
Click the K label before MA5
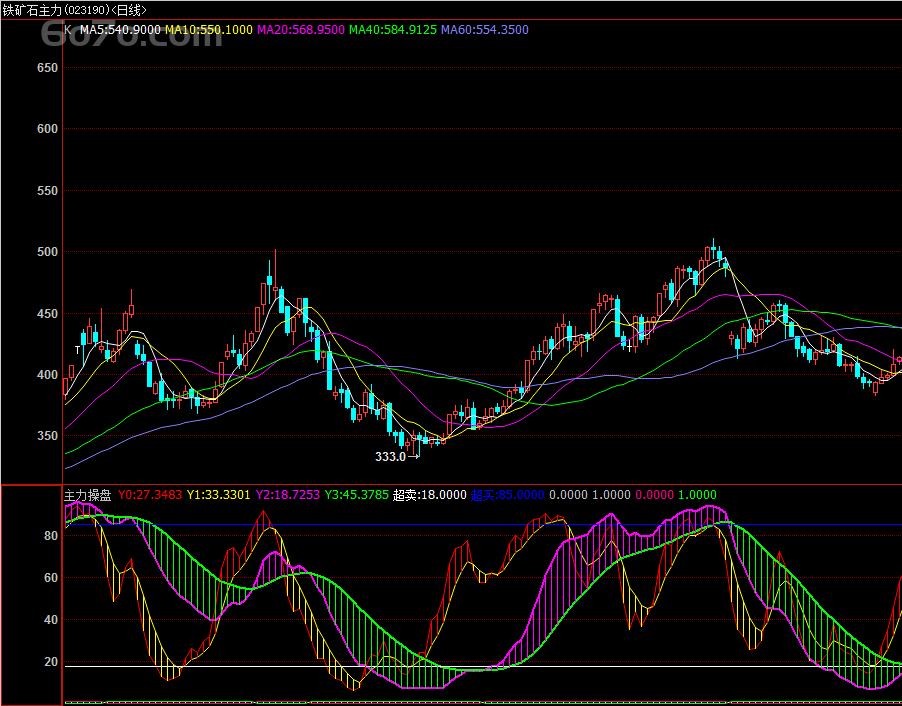pyautogui.click(x=68, y=30)
